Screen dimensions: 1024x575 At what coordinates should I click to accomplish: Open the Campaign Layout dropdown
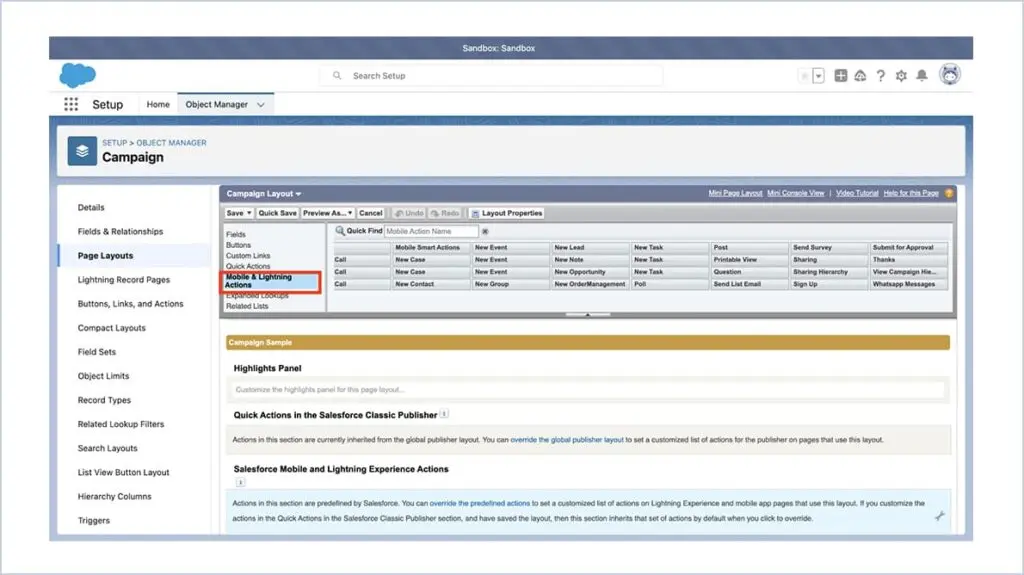264,193
